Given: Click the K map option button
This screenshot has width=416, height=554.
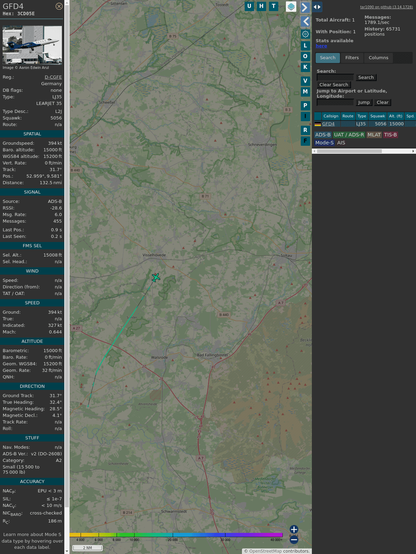Looking at the screenshot, I should (x=305, y=67).
